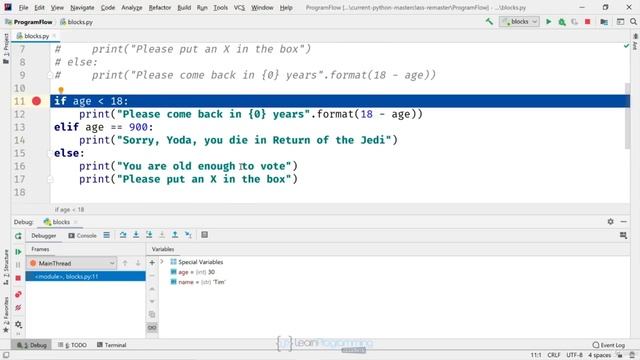Image resolution: width=640 pixels, height=360 pixels.
Task: View breakpoints with the double red circle icon
Action: coord(18,294)
